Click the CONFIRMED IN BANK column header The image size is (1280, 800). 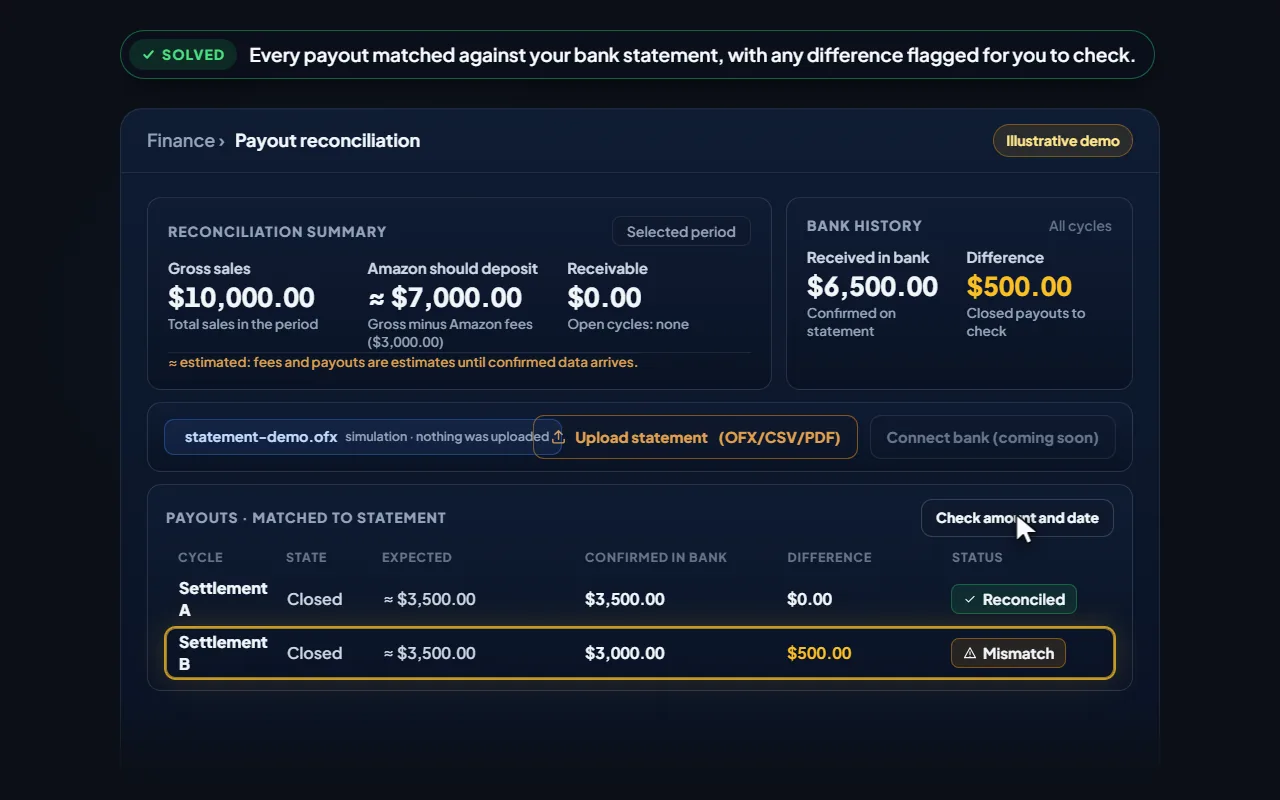click(x=656, y=557)
